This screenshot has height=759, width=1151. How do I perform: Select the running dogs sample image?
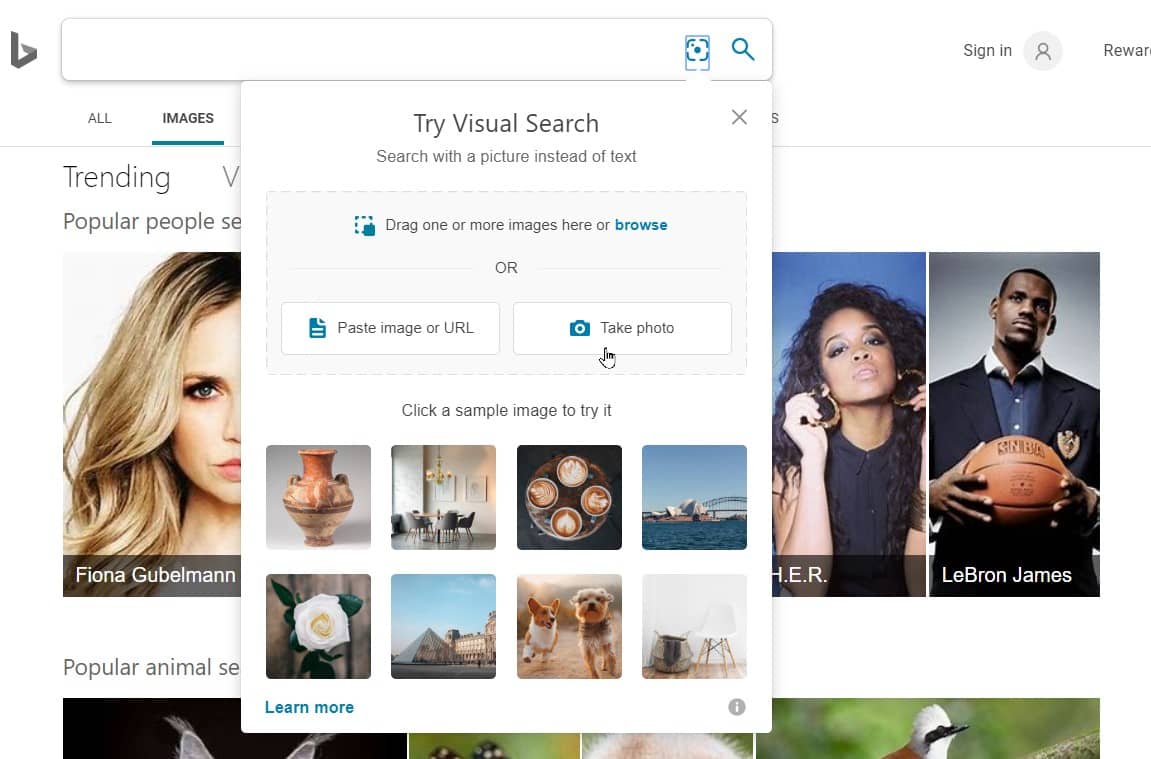tap(569, 626)
